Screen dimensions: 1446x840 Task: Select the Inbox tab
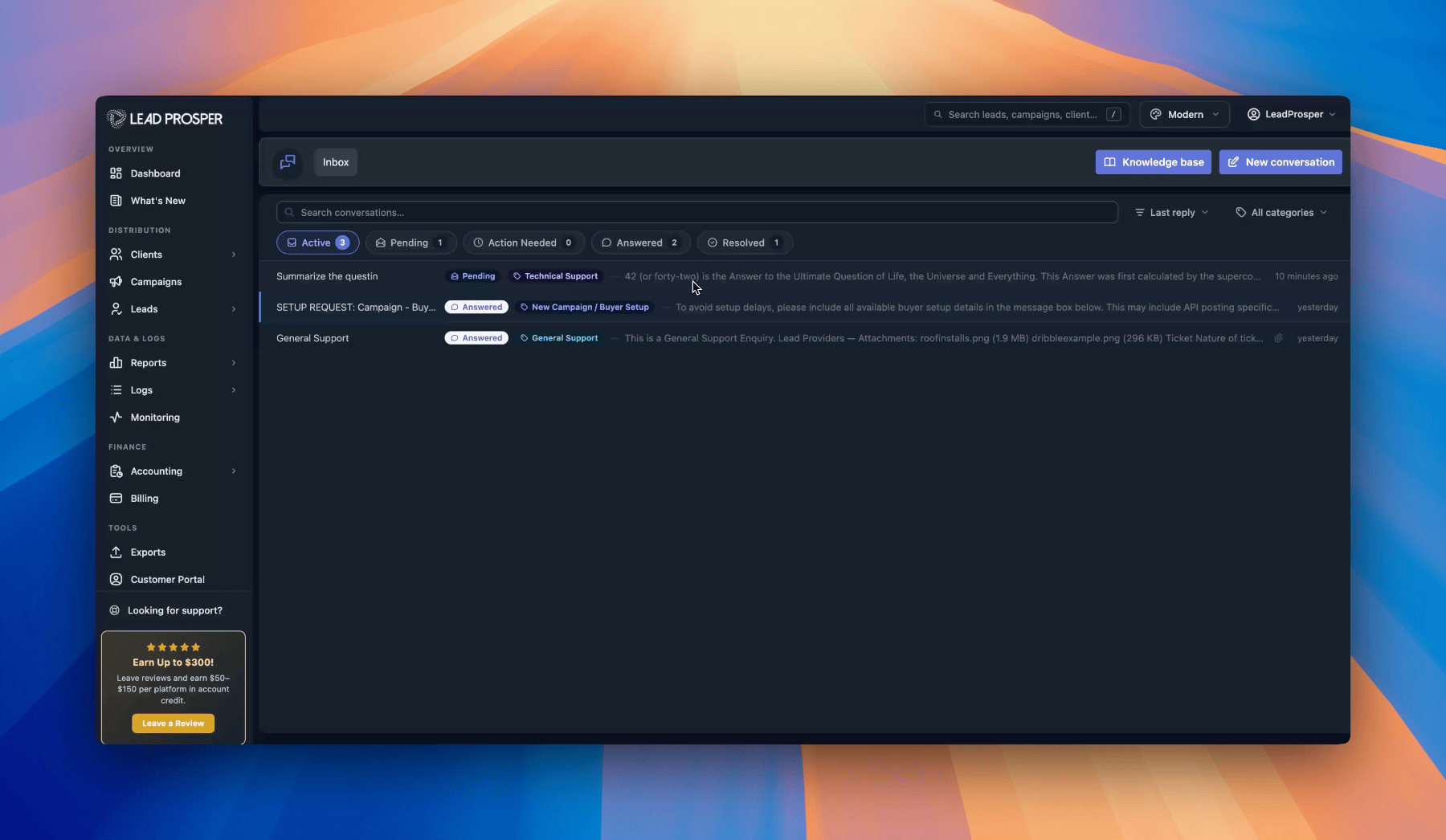[x=336, y=162]
